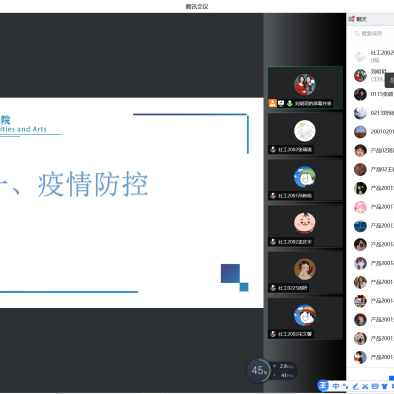Select member starting with 20010201 in list
394x394 pixels.
point(374,132)
